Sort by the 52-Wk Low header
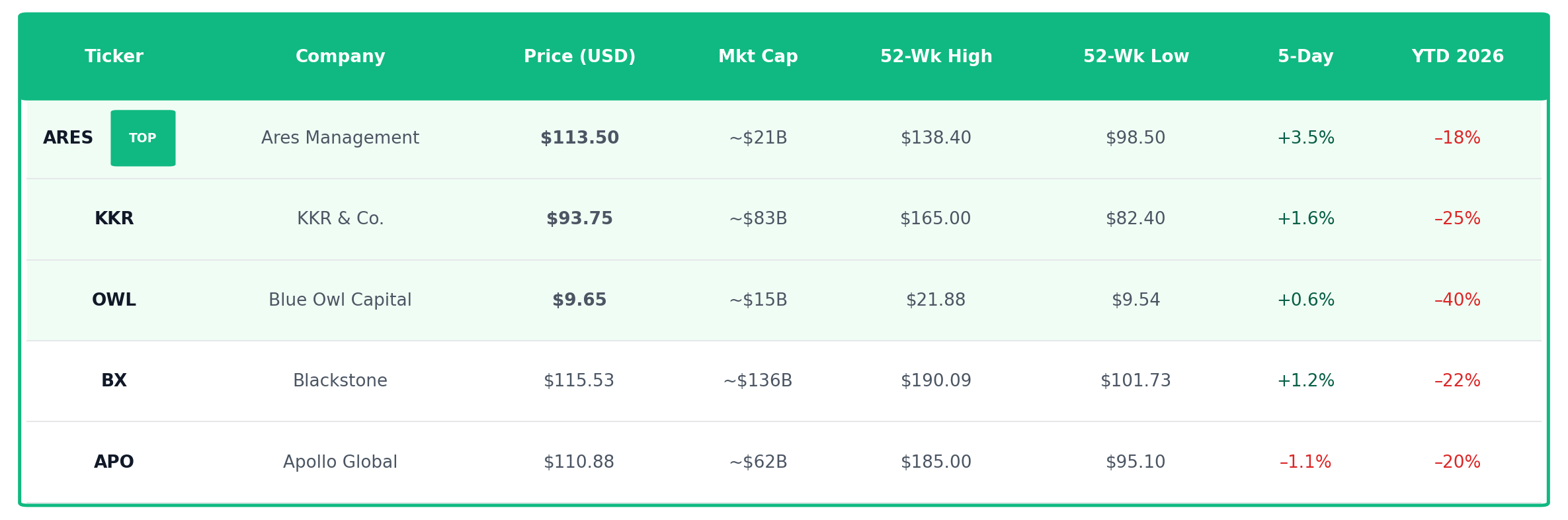 click(x=1135, y=57)
